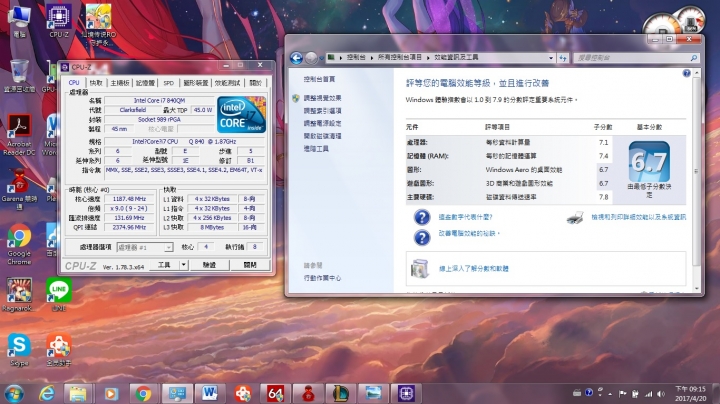Open the 仙境傳說RO desktop shortcut
The width and height of the screenshot is (720, 404).
(x=98, y=24)
